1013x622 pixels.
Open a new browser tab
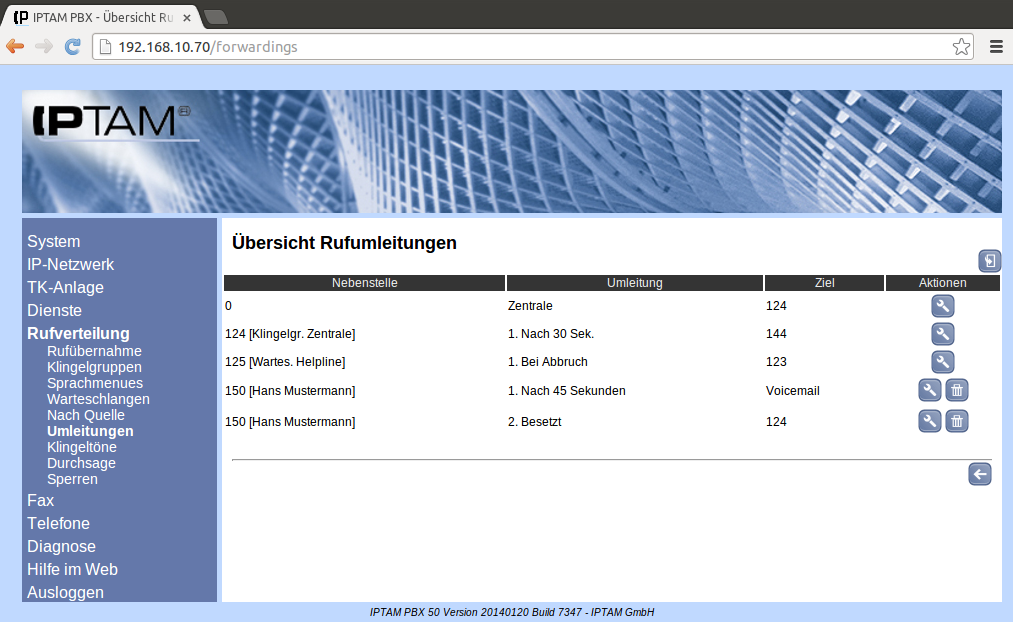(x=216, y=17)
